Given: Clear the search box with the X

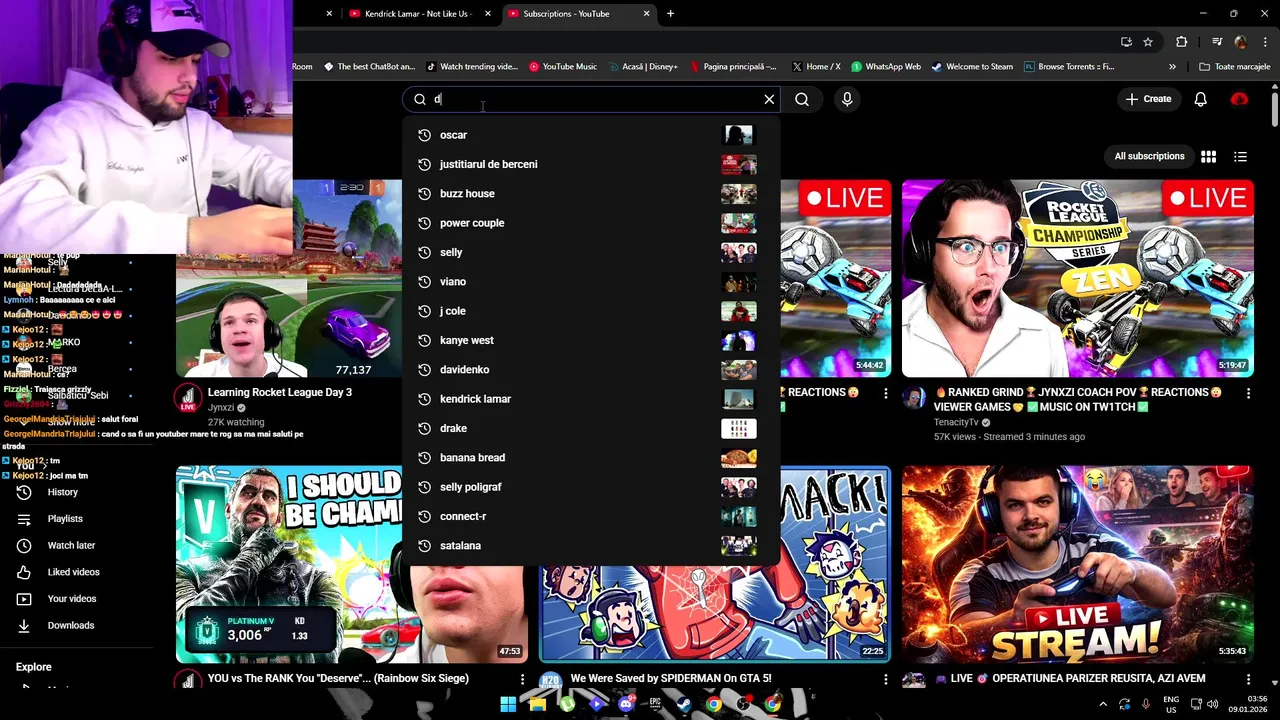Looking at the screenshot, I should click(769, 99).
